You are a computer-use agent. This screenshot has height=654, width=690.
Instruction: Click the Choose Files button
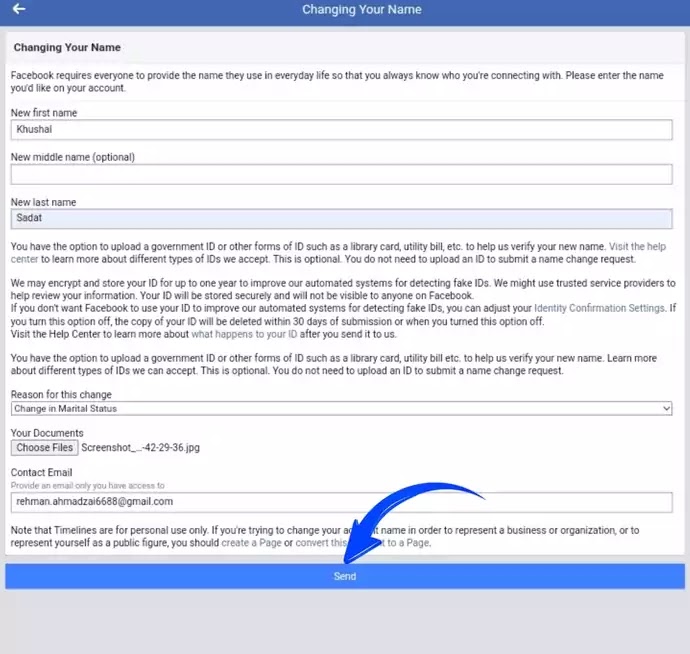(44, 448)
